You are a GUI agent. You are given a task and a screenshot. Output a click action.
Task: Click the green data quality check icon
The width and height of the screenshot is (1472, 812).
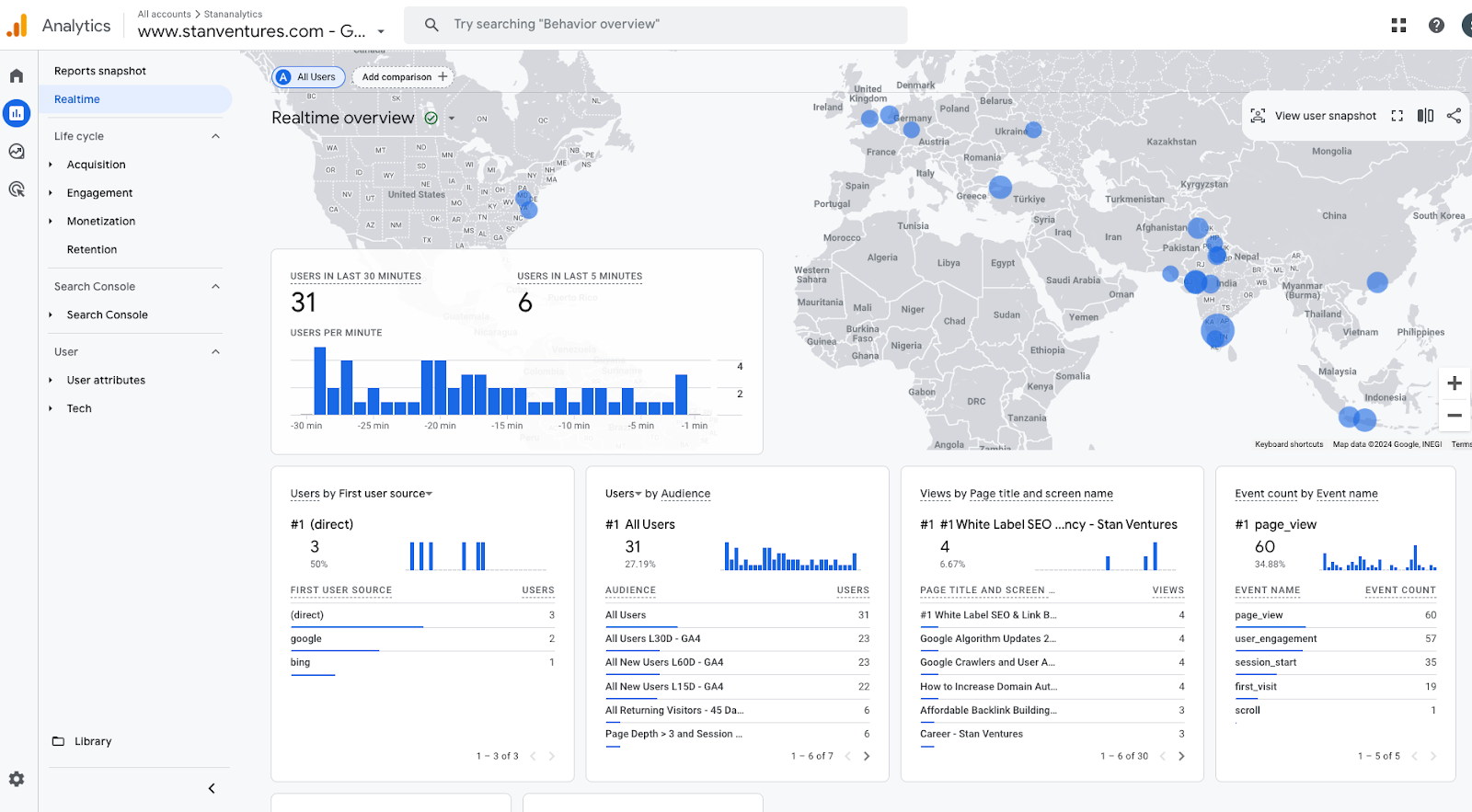[431, 118]
